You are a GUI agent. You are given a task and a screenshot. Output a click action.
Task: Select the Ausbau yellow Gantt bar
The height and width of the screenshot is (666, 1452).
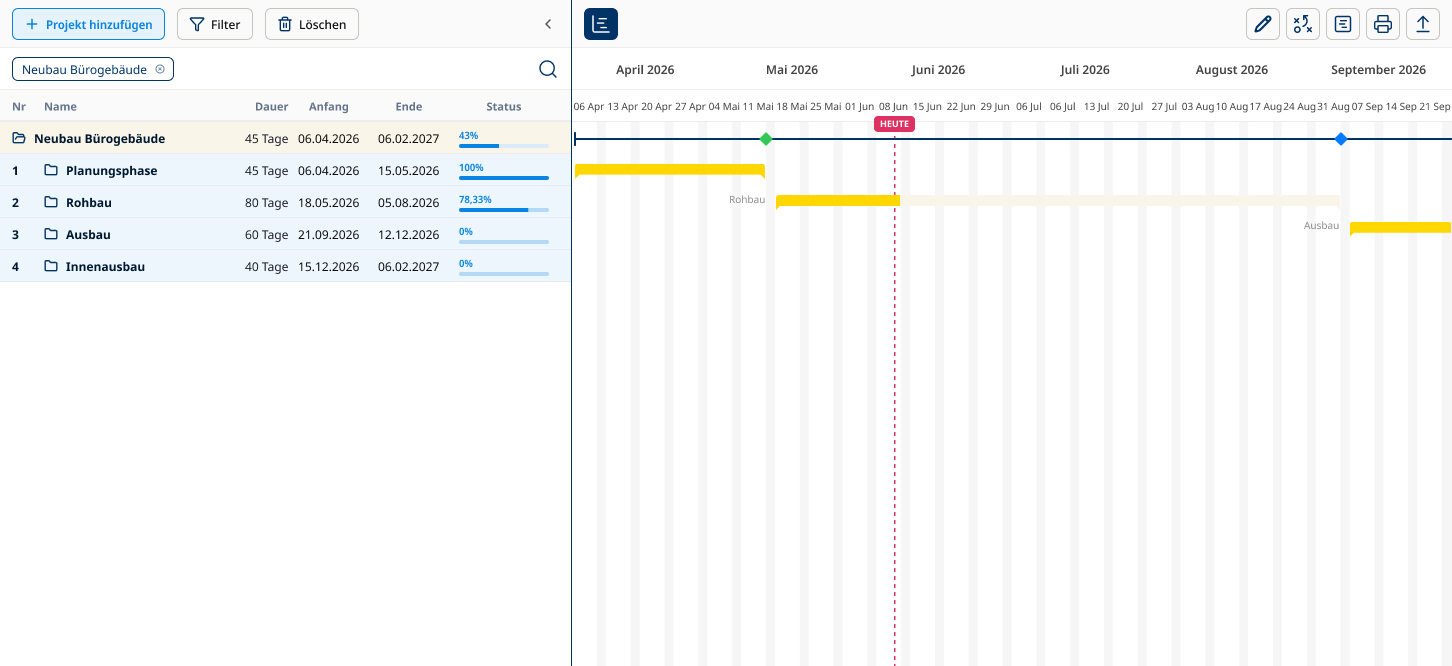coord(1400,228)
